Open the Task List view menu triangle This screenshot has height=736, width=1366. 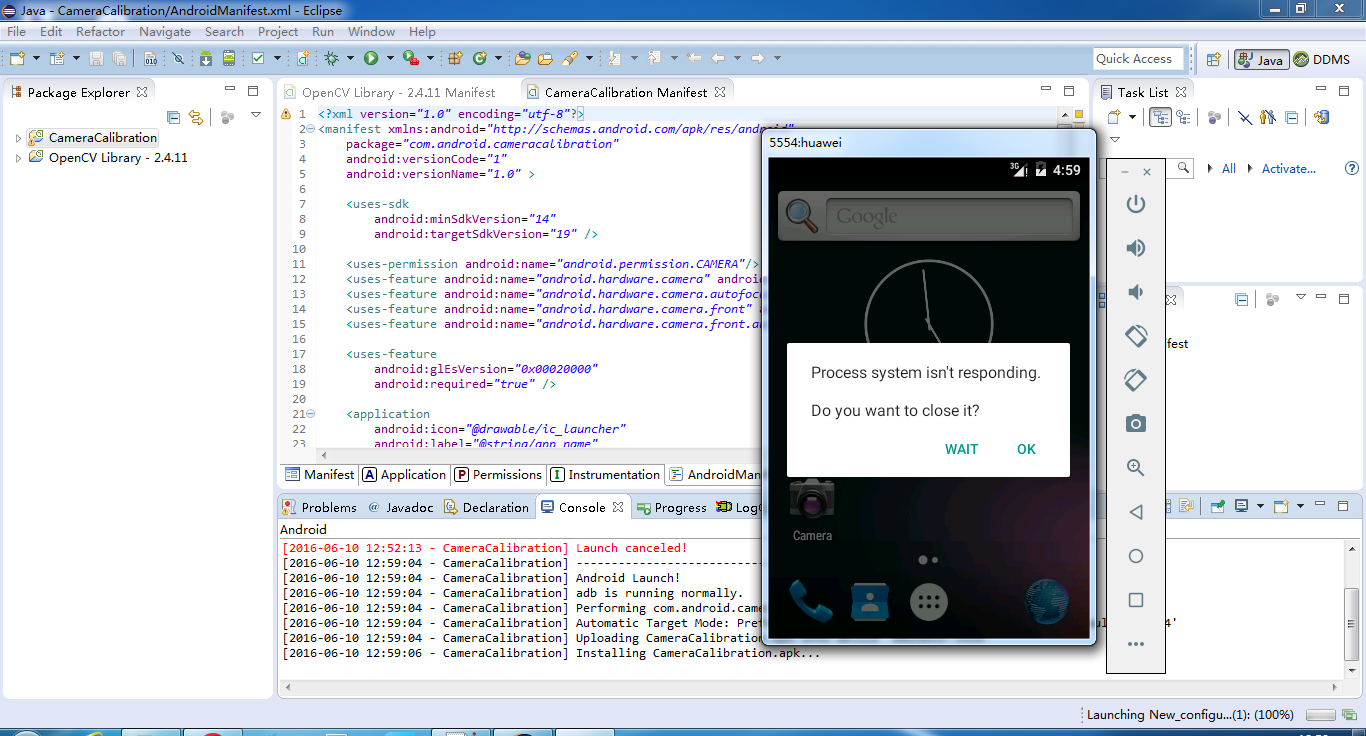[1115, 140]
